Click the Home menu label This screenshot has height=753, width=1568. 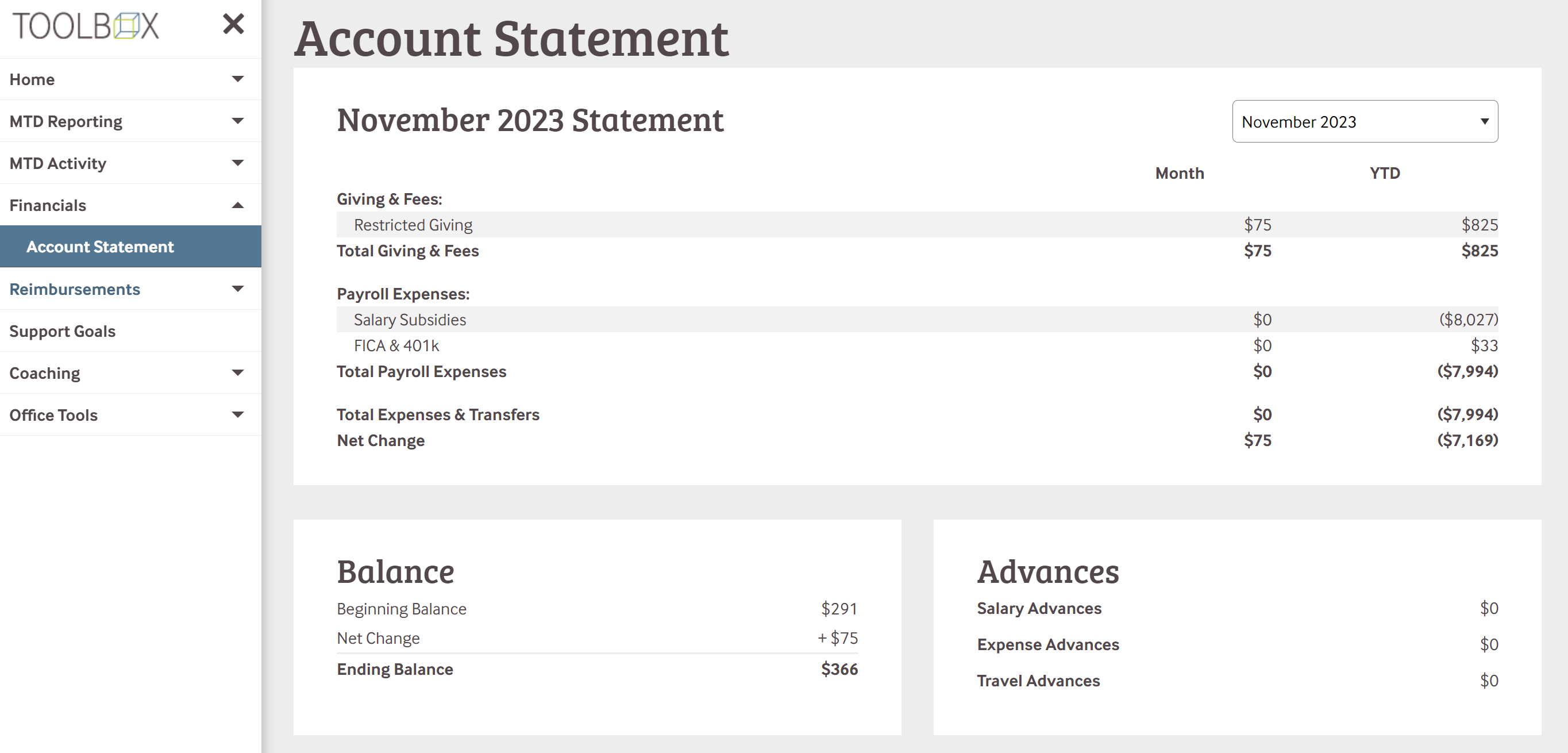(x=32, y=79)
